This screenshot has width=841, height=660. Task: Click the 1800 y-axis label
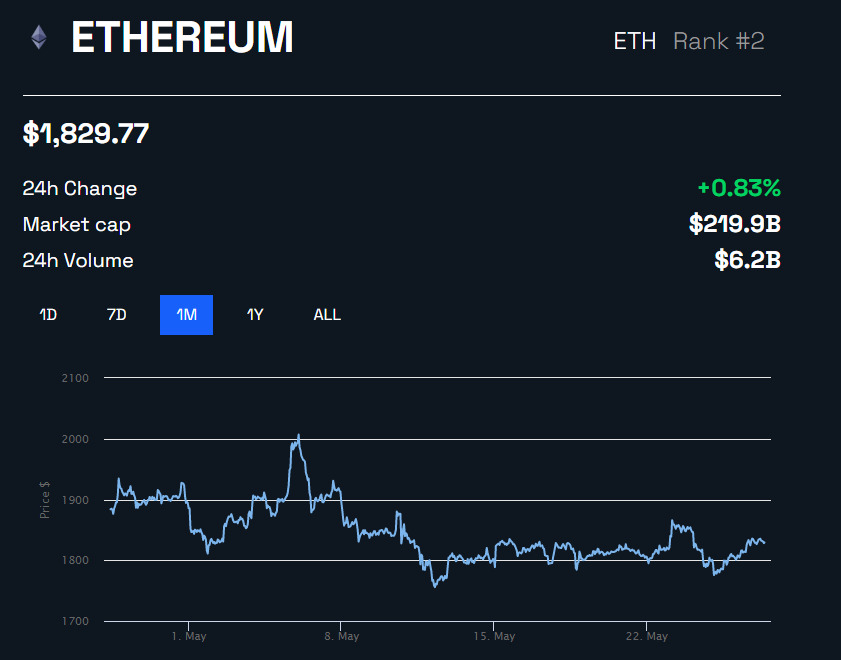(x=75, y=560)
